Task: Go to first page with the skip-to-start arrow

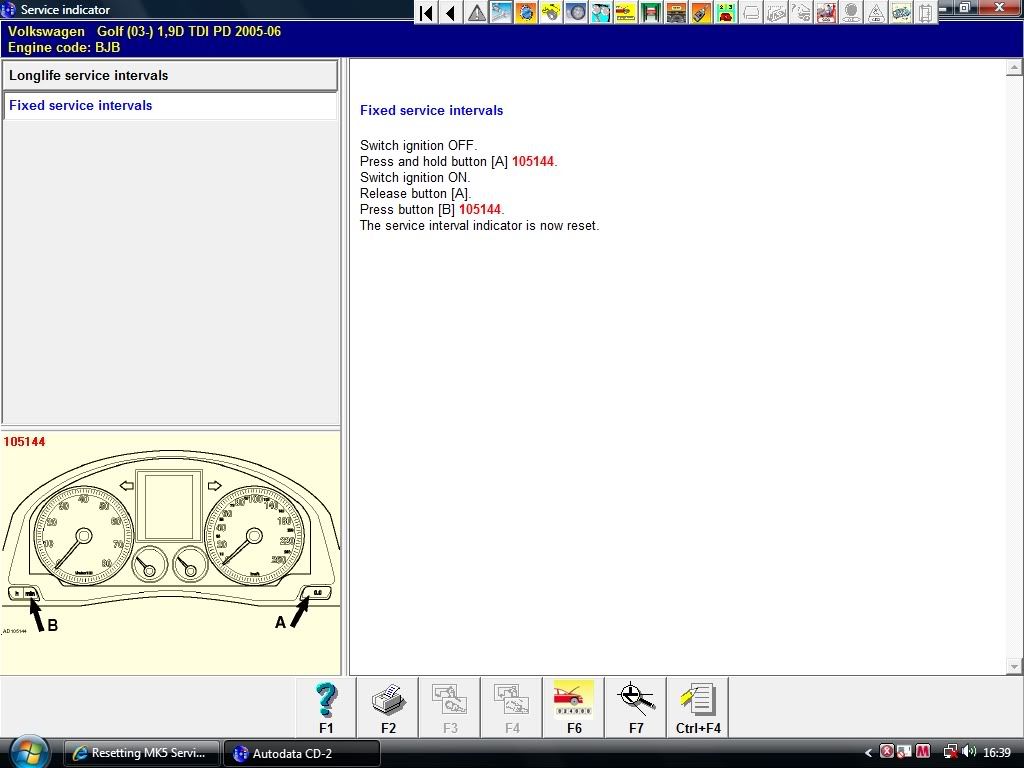Action: pos(426,12)
